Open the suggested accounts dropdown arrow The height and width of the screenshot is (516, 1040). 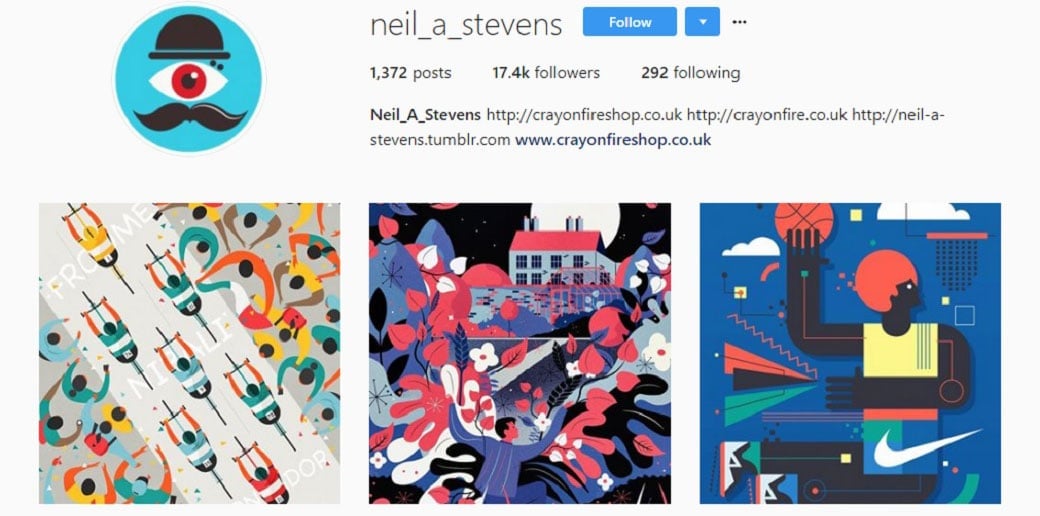(702, 22)
